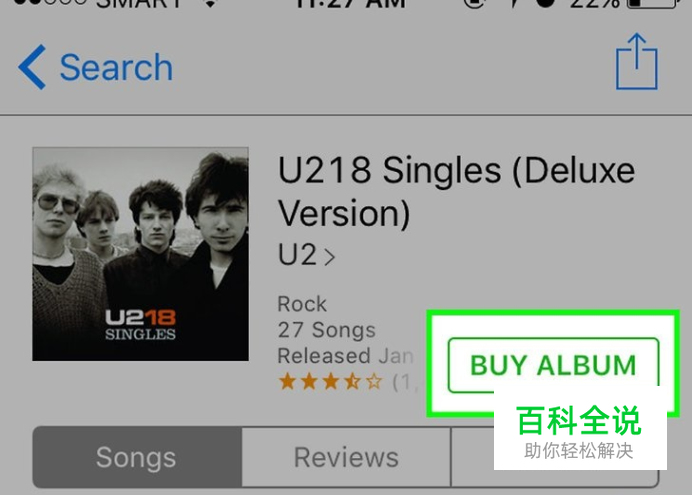This screenshot has height=495, width=692.
Task: Tap the U218 Singles album cover
Action: click(140, 254)
